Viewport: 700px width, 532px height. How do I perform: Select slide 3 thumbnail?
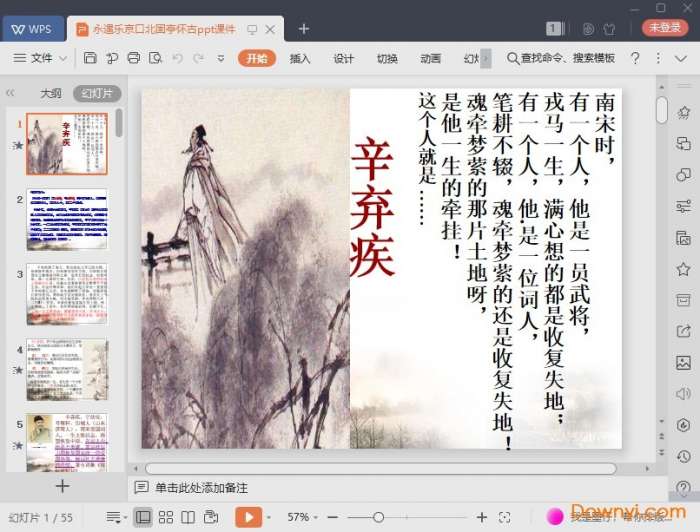pos(67,294)
